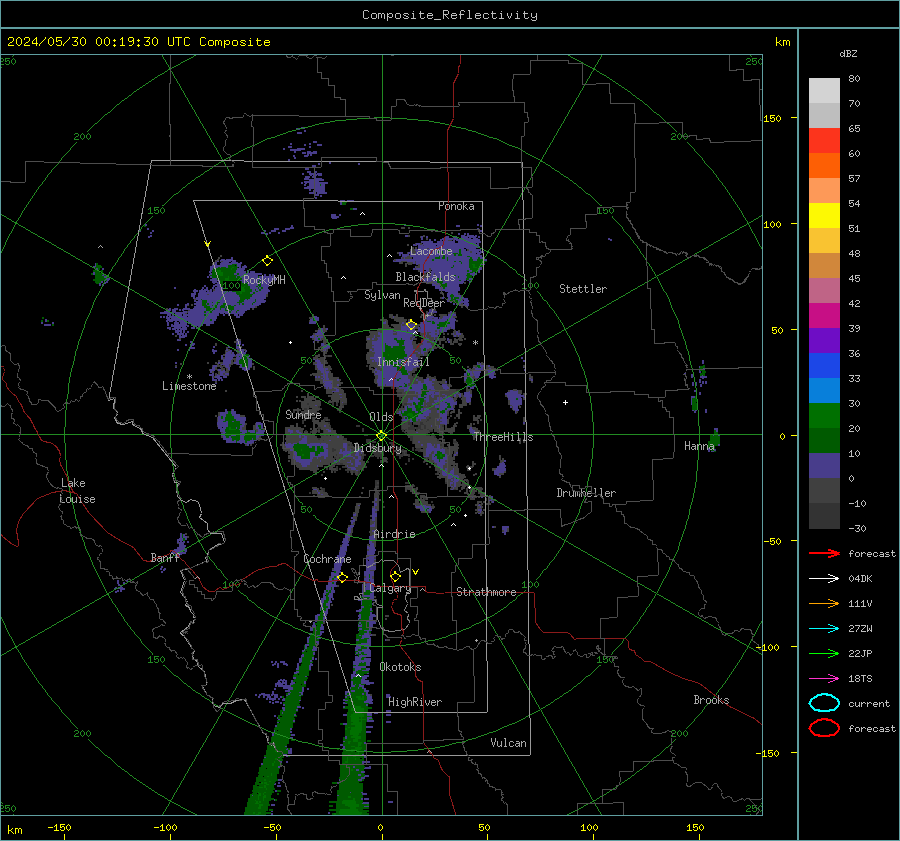The width and height of the screenshot is (900, 841).
Task: Click the Okotoks label
Action: click(x=400, y=667)
